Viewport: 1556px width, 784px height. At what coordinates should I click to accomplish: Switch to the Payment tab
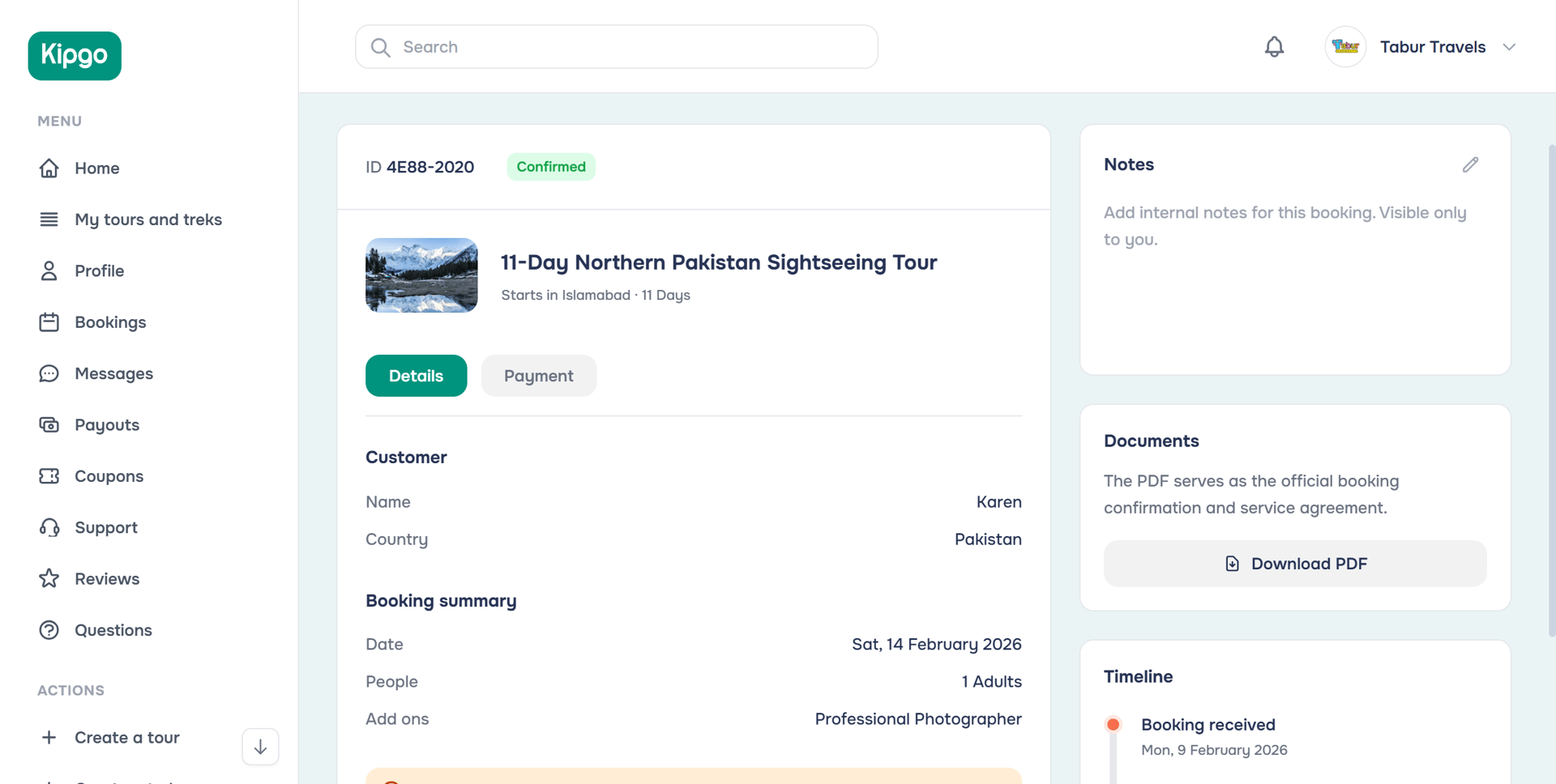(x=538, y=376)
